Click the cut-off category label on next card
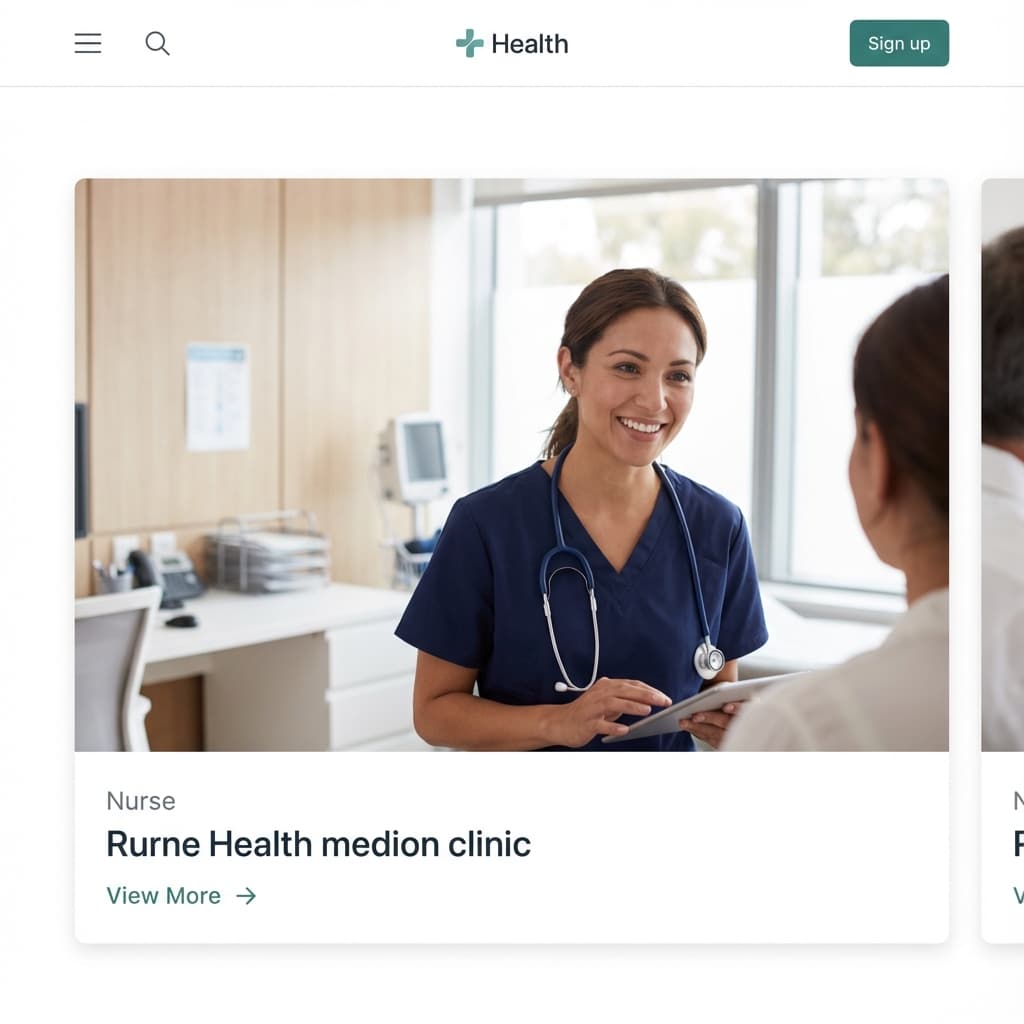Image resolution: width=1024 pixels, height=1024 pixels. (x=1019, y=801)
